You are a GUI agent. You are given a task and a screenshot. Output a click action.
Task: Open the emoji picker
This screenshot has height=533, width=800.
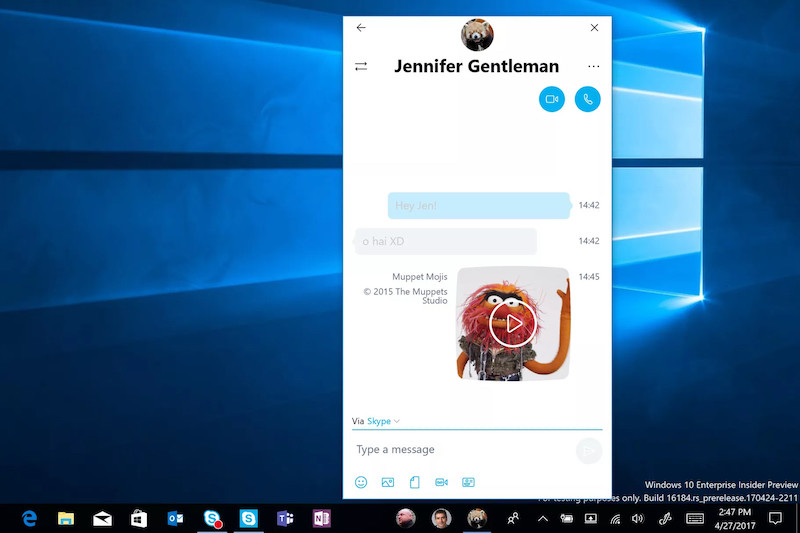pyautogui.click(x=361, y=482)
